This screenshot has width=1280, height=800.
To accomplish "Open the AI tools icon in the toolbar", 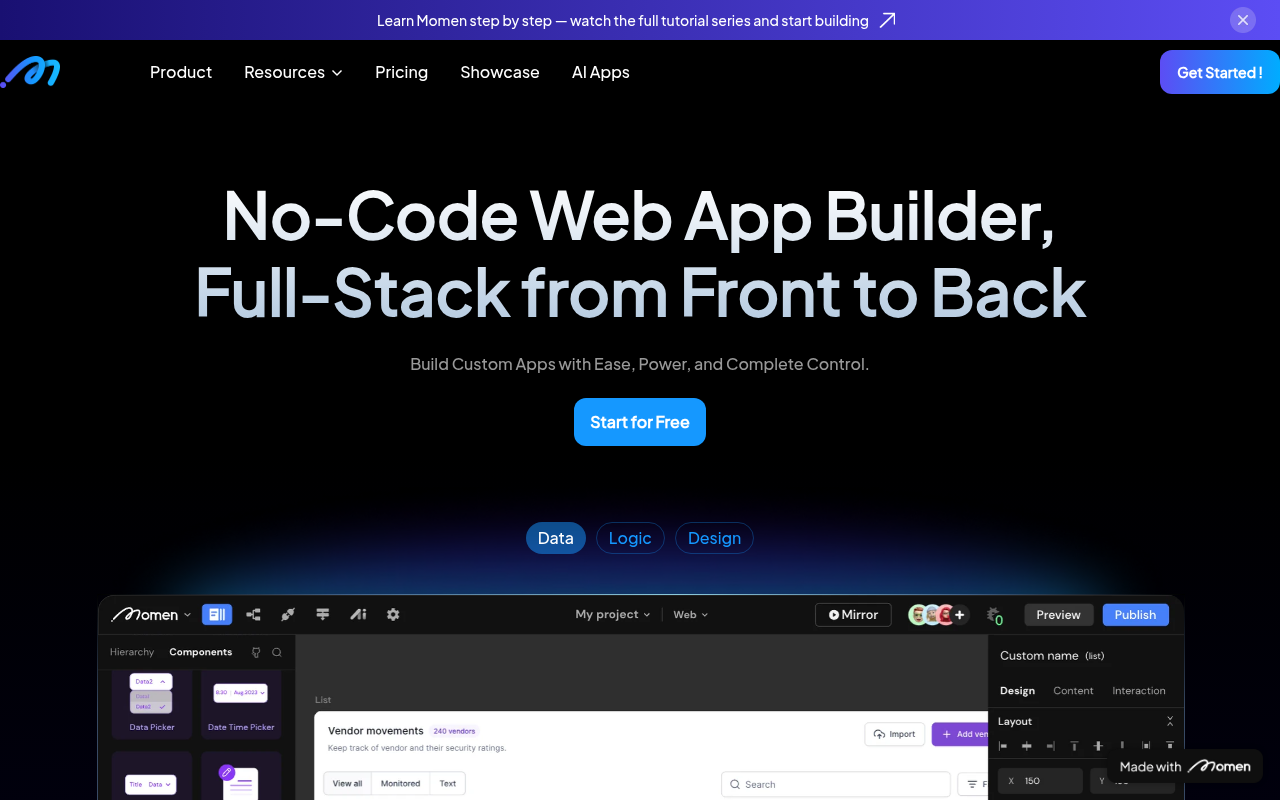I will pyautogui.click(x=357, y=614).
